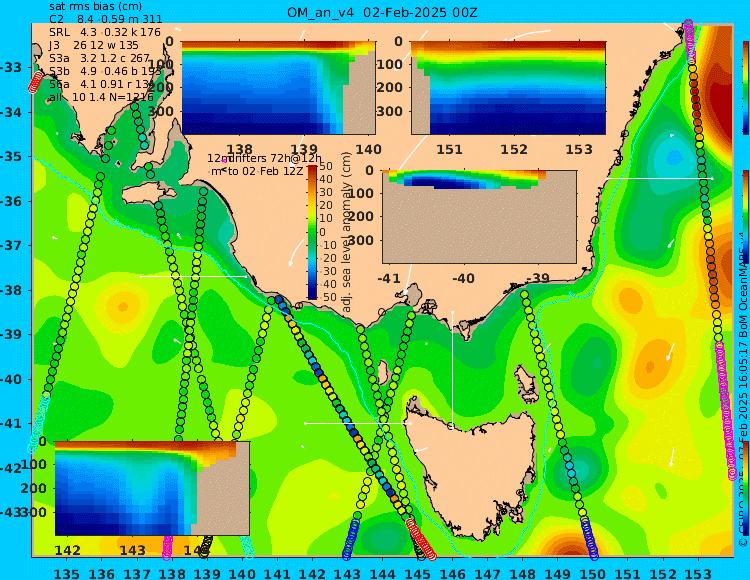Click the longitude label 149
Screen dimensions: 750x580
(558, 573)
